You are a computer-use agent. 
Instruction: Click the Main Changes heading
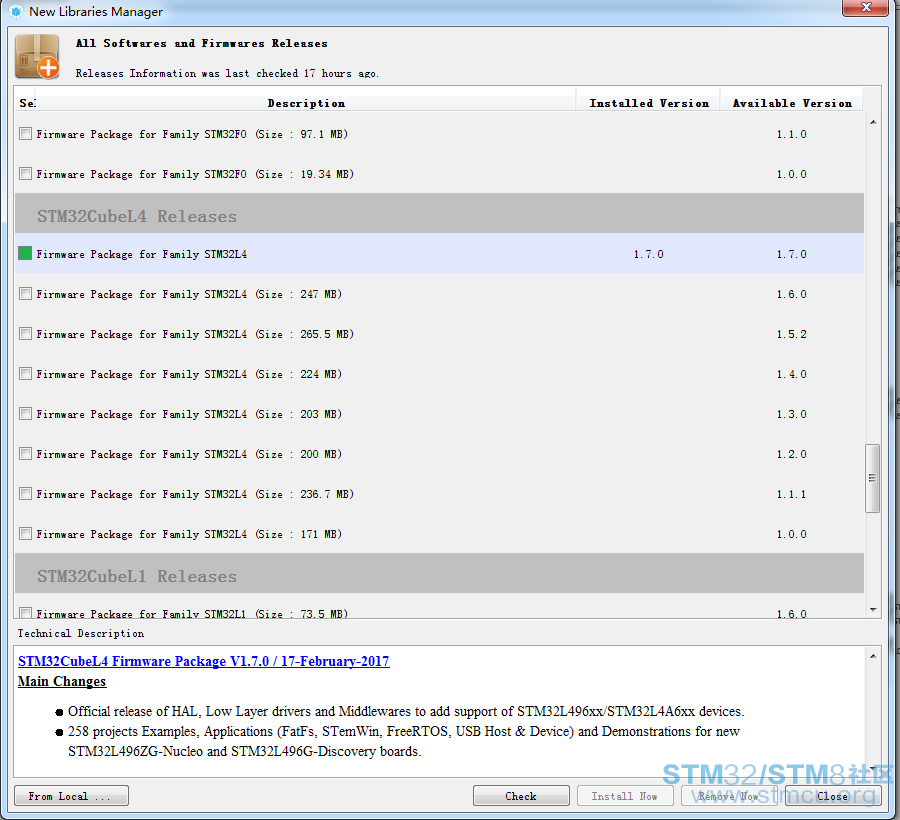pos(62,681)
